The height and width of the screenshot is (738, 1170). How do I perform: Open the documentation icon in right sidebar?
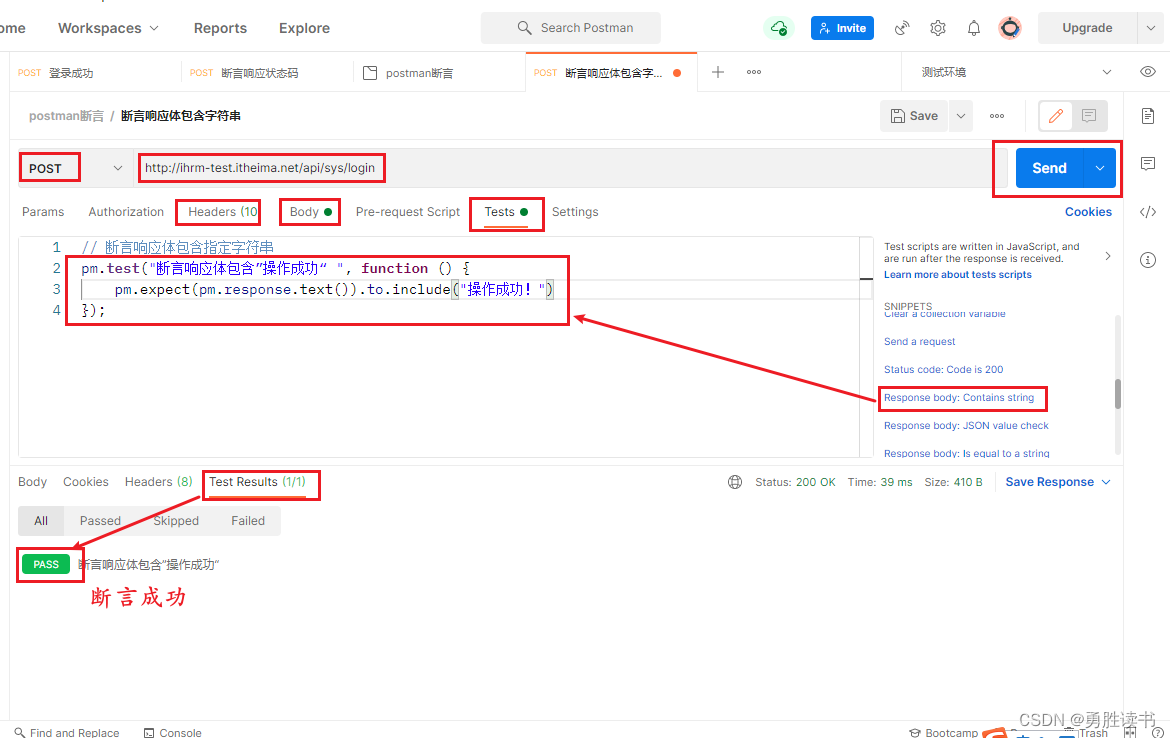pyautogui.click(x=1148, y=116)
